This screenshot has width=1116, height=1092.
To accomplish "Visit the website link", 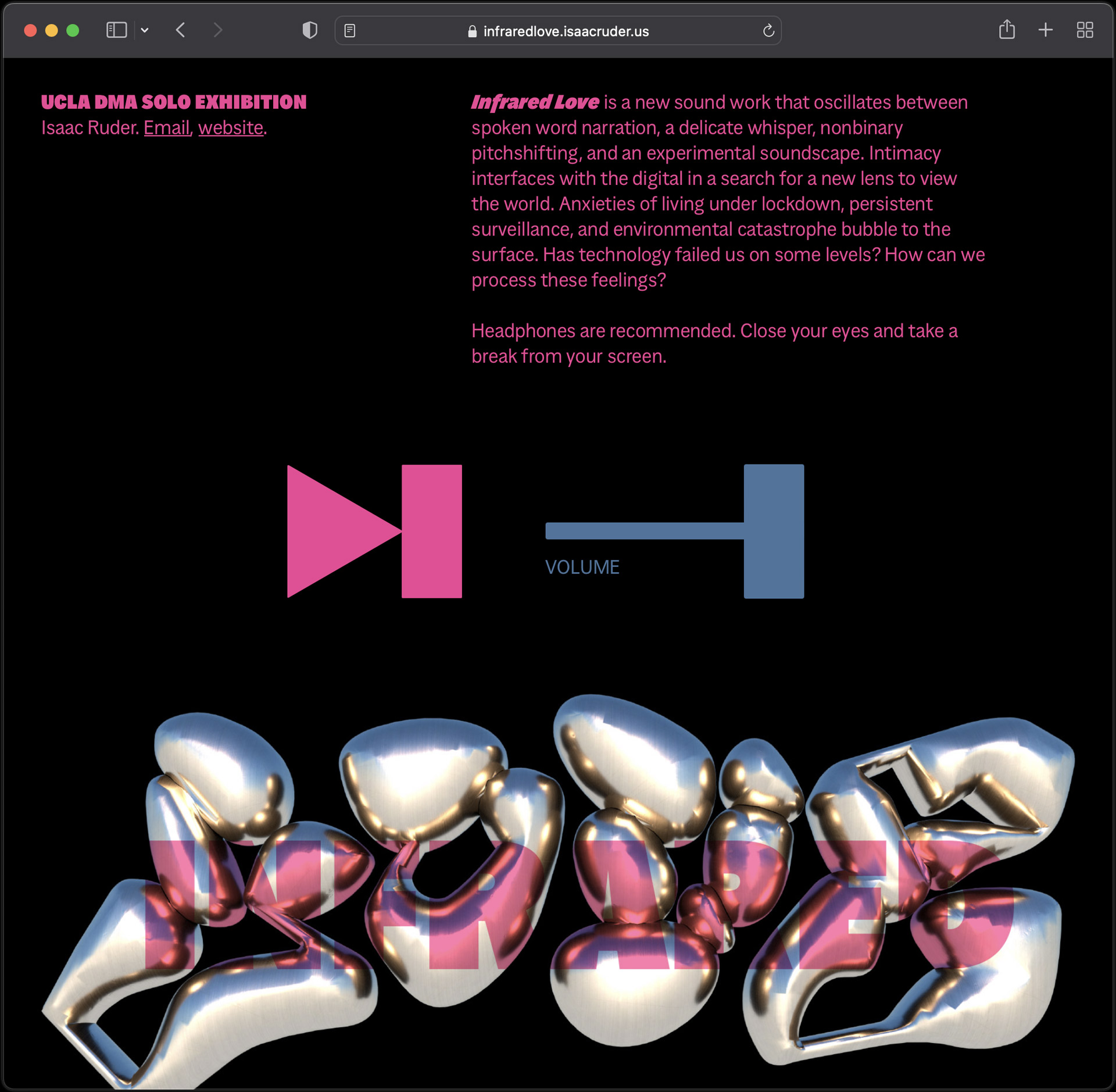I will pyautogui.click(x=231, y=127).
